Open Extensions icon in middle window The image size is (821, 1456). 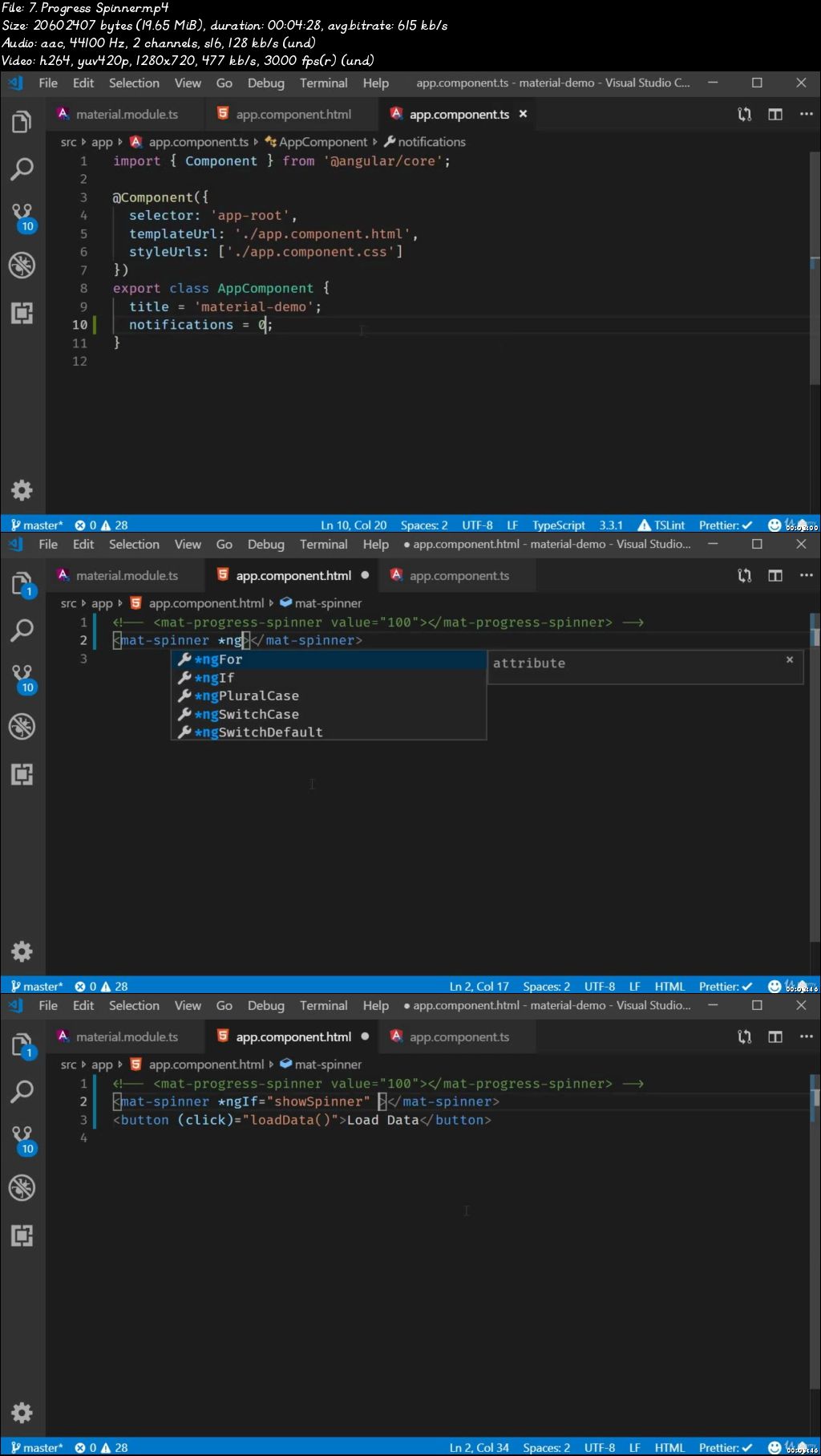[x=22, y=774]
